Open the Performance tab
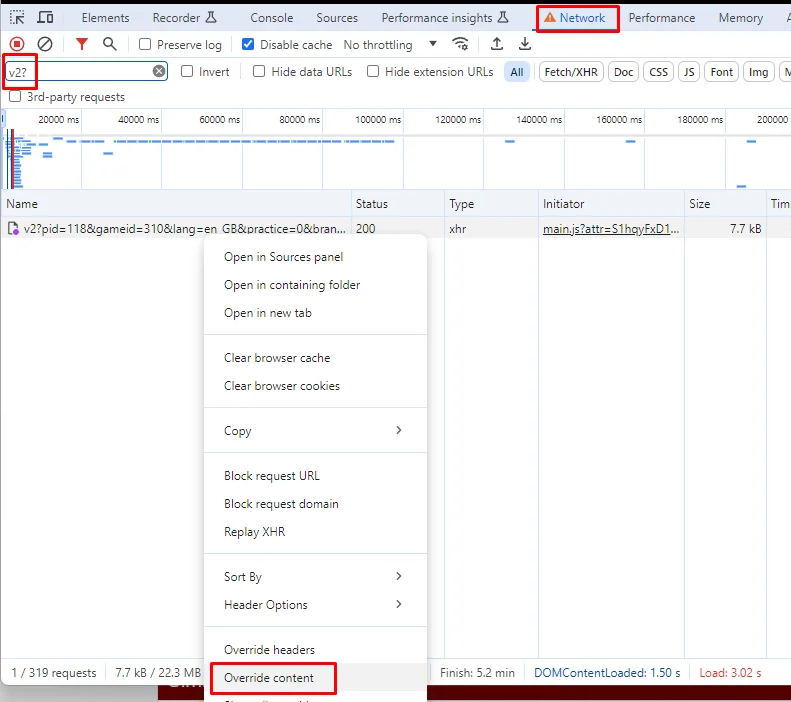This screenshot has height=702, width=791. (661, 18)
